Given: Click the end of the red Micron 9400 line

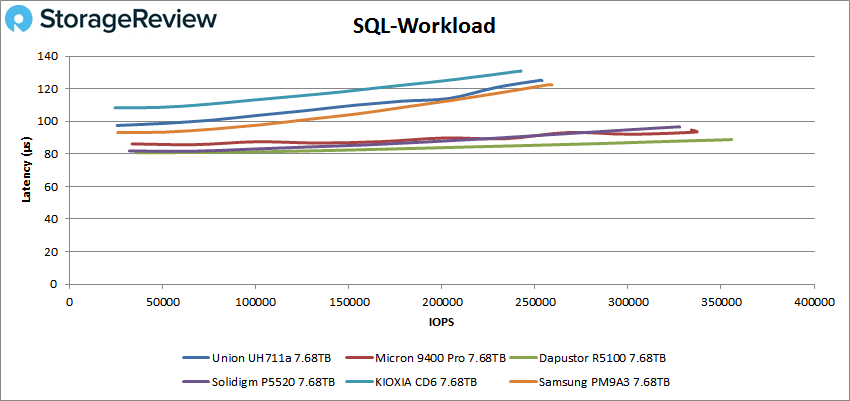Looking at the screenshot, I should [x=696, y=131].
